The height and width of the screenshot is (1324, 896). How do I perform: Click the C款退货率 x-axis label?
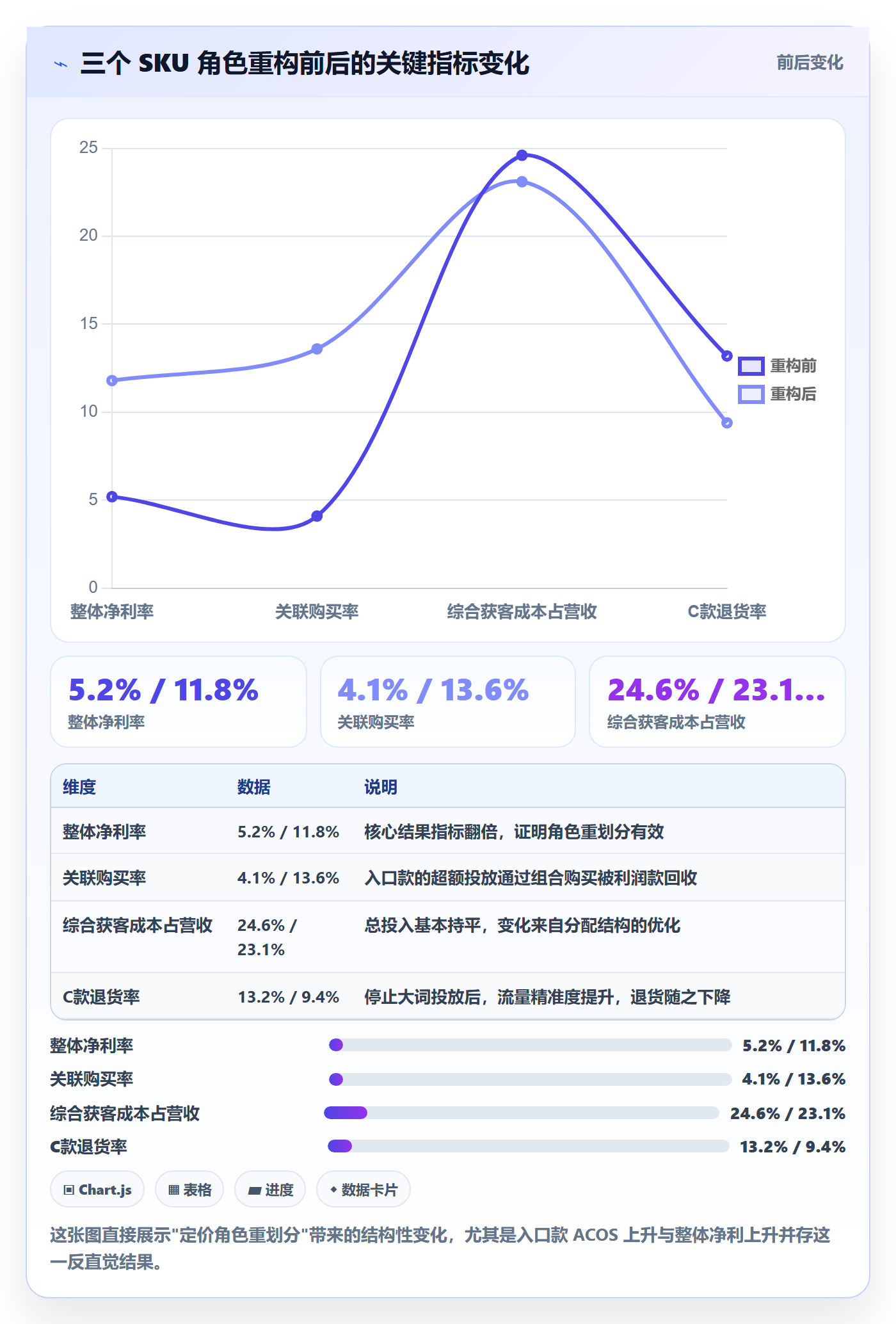(727, 611)
